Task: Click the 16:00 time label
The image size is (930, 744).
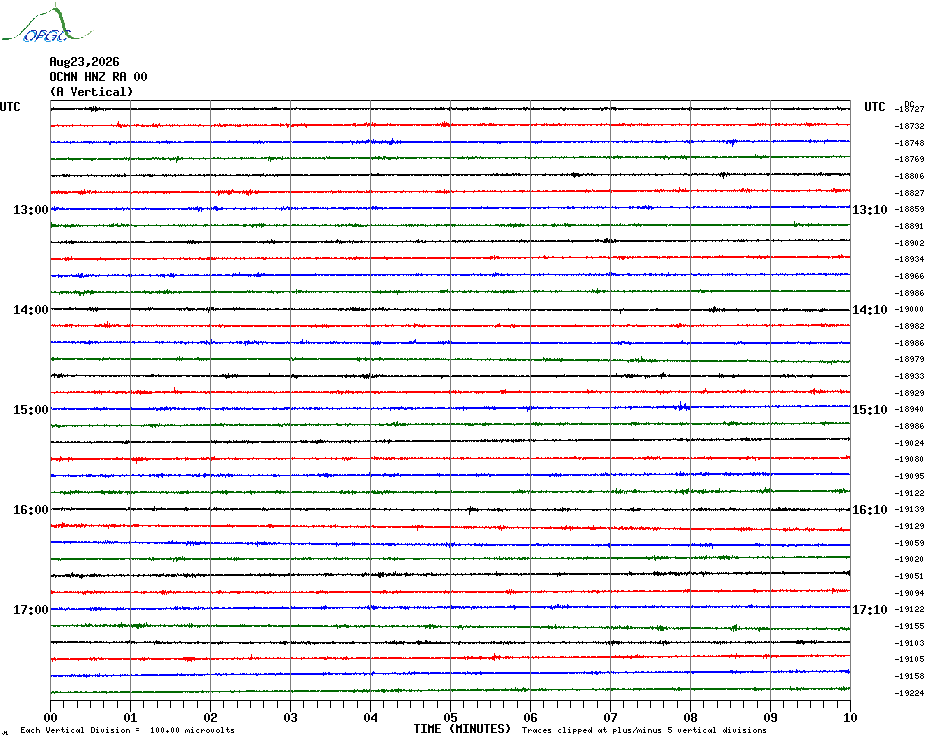Action: 31,510
